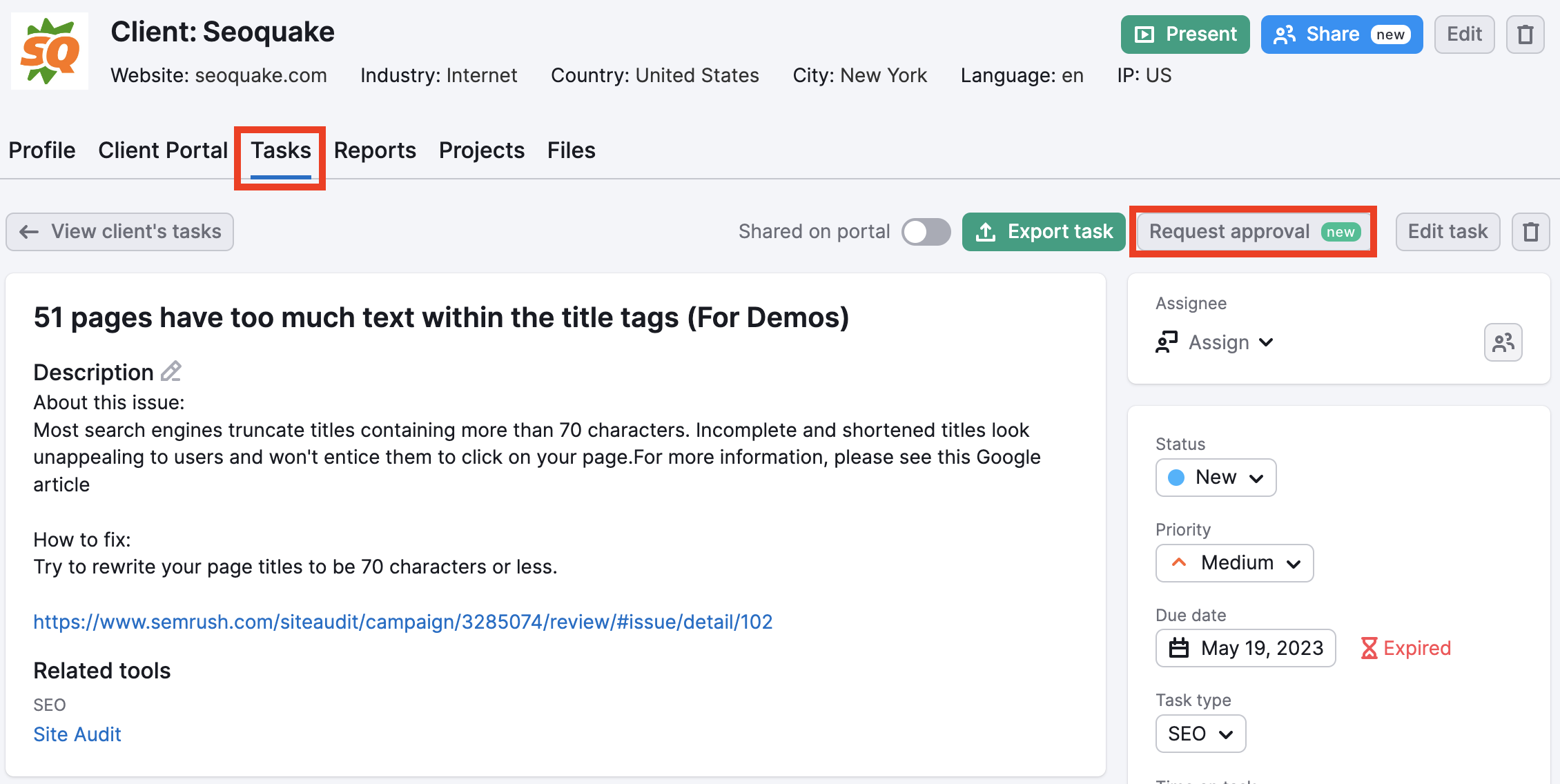Go to Reports tab
This screenshot has width=1560, height=784.
click(375, 150)
